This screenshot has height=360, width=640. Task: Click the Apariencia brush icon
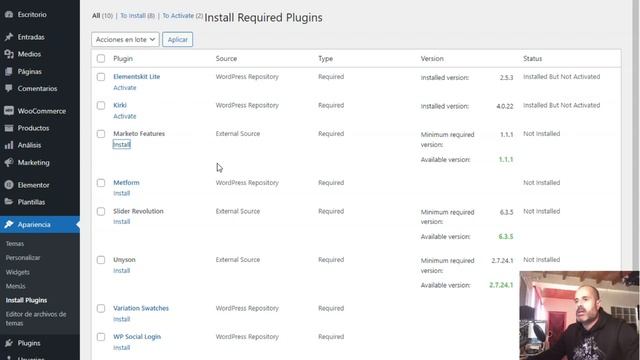(9, 224)
